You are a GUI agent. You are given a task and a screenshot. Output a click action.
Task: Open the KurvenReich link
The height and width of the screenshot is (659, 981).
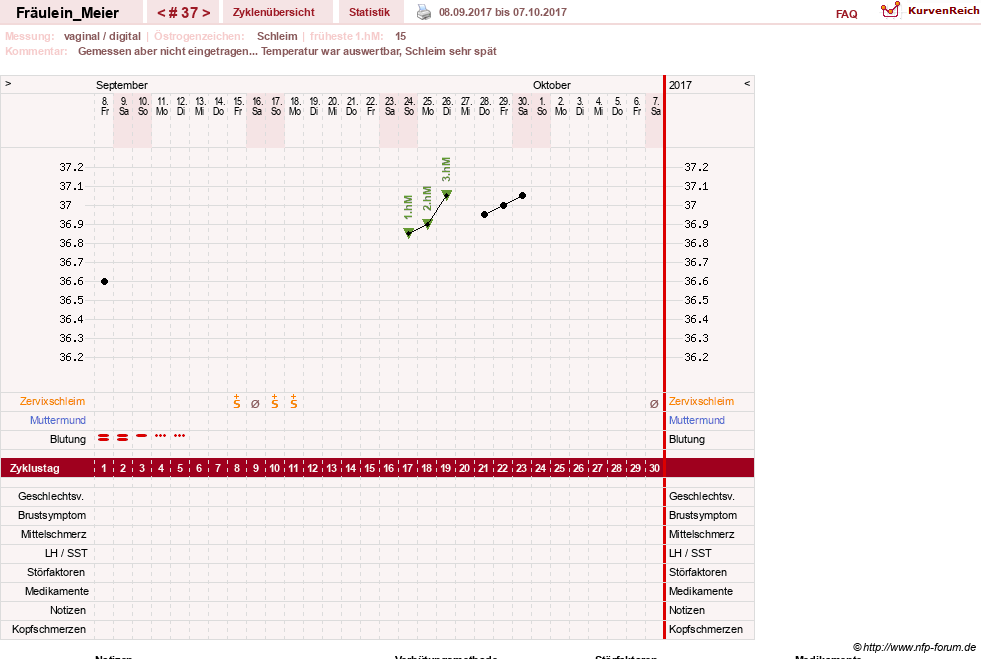click(943, 11)
